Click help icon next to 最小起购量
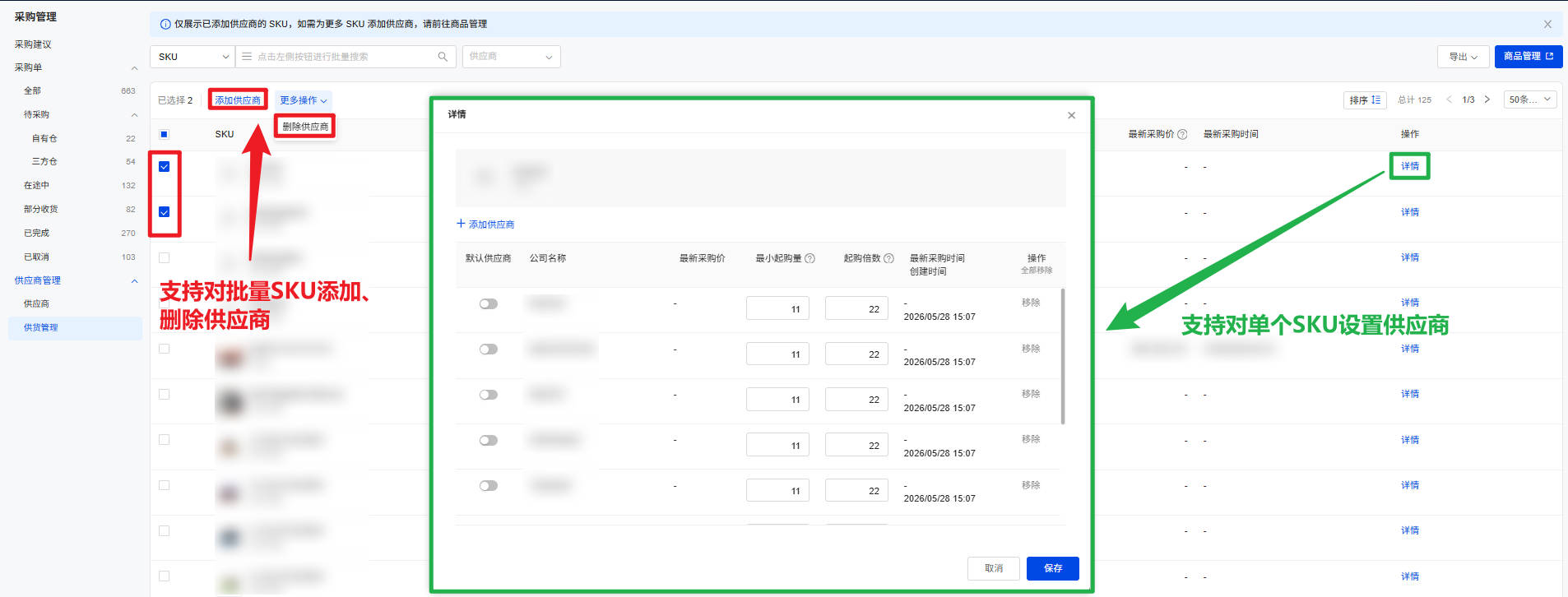Viewport: 1568px width, 597px height. 810,258
